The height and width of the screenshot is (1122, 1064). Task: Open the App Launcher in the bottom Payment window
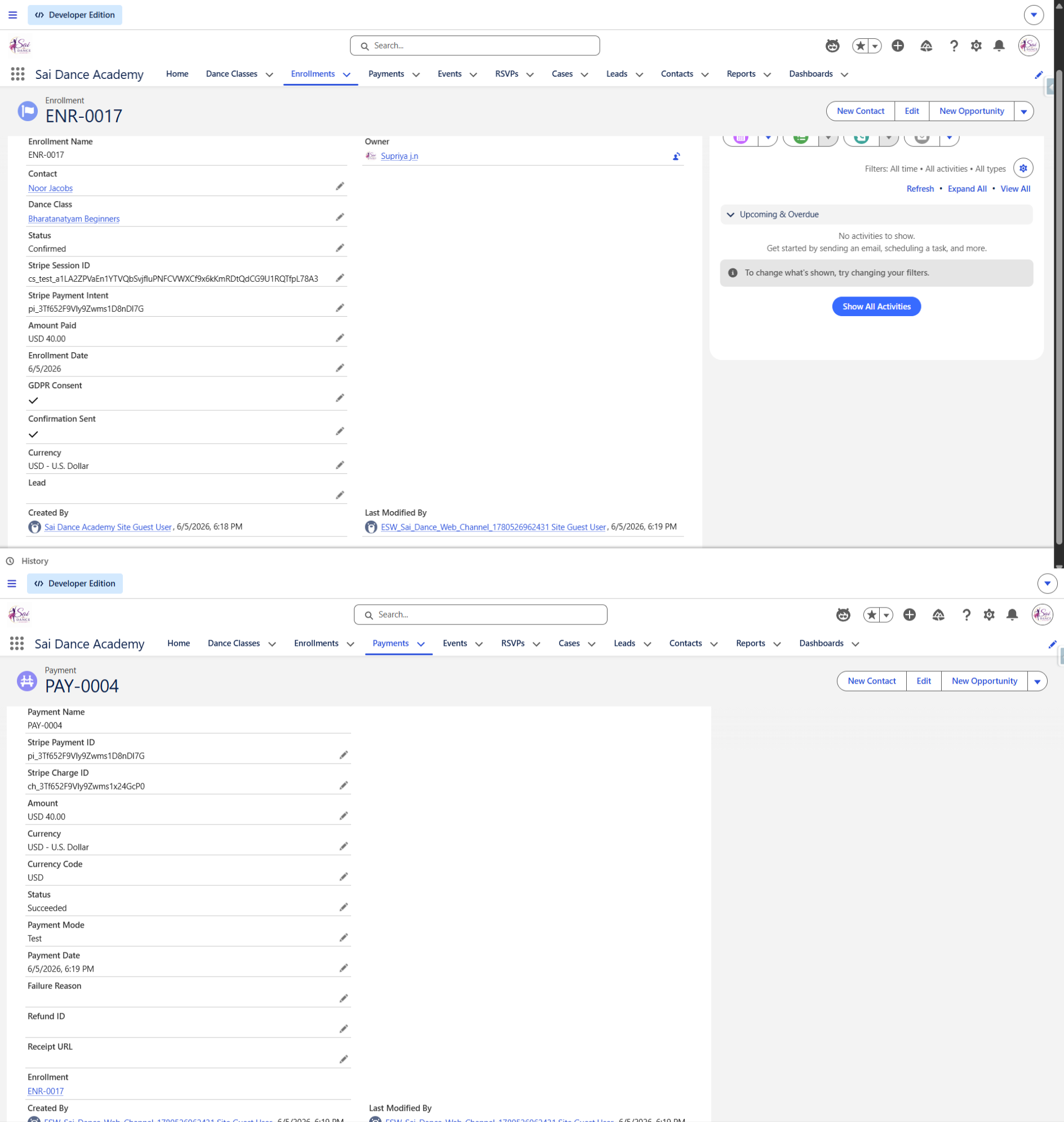pyautogui.click(x=17, y=643)
